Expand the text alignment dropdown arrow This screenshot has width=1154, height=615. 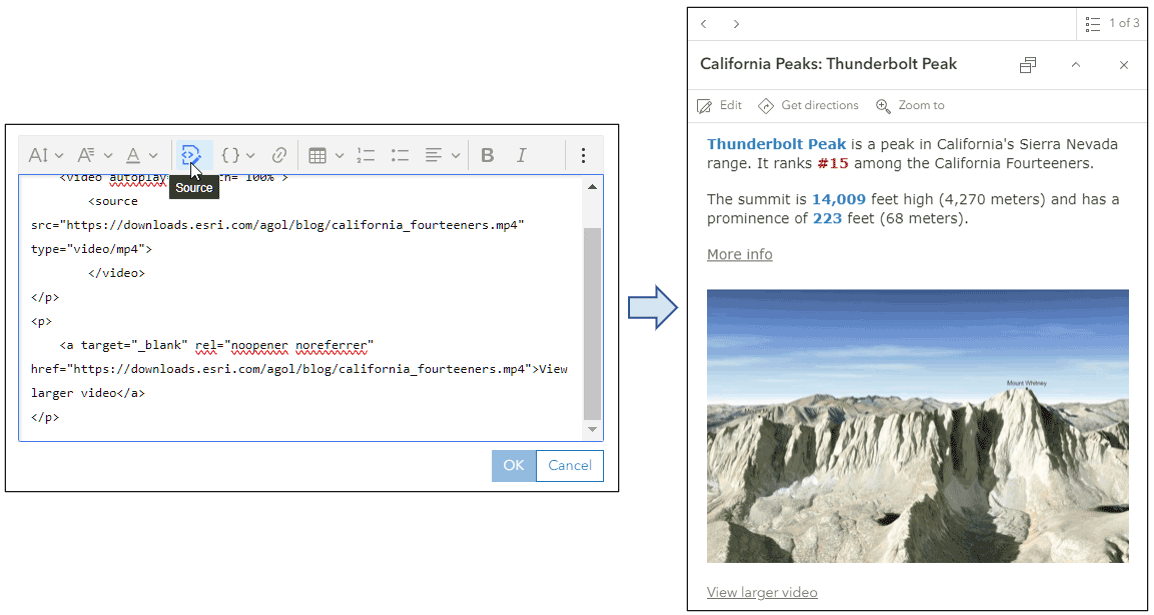point(456,156)
